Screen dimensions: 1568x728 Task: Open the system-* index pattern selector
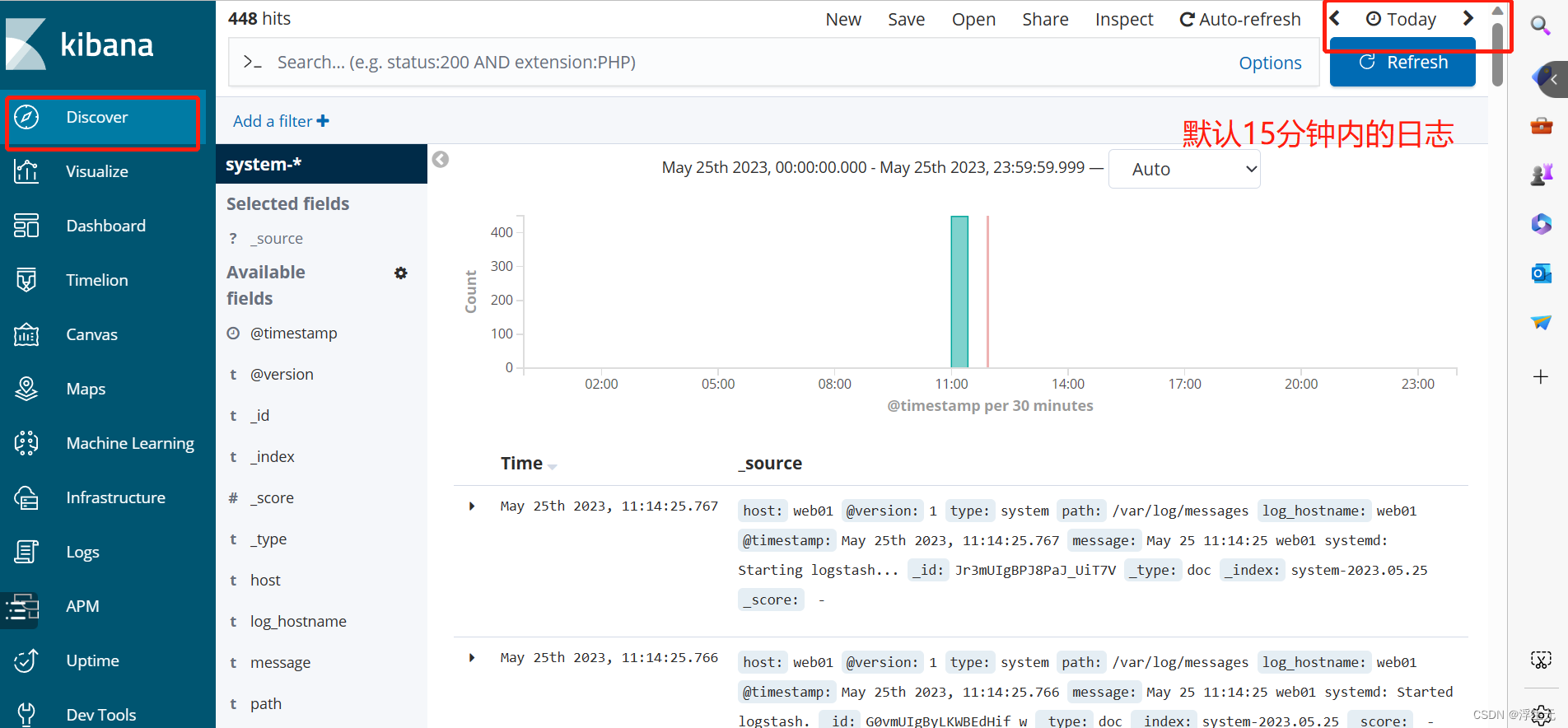[321, 164]
